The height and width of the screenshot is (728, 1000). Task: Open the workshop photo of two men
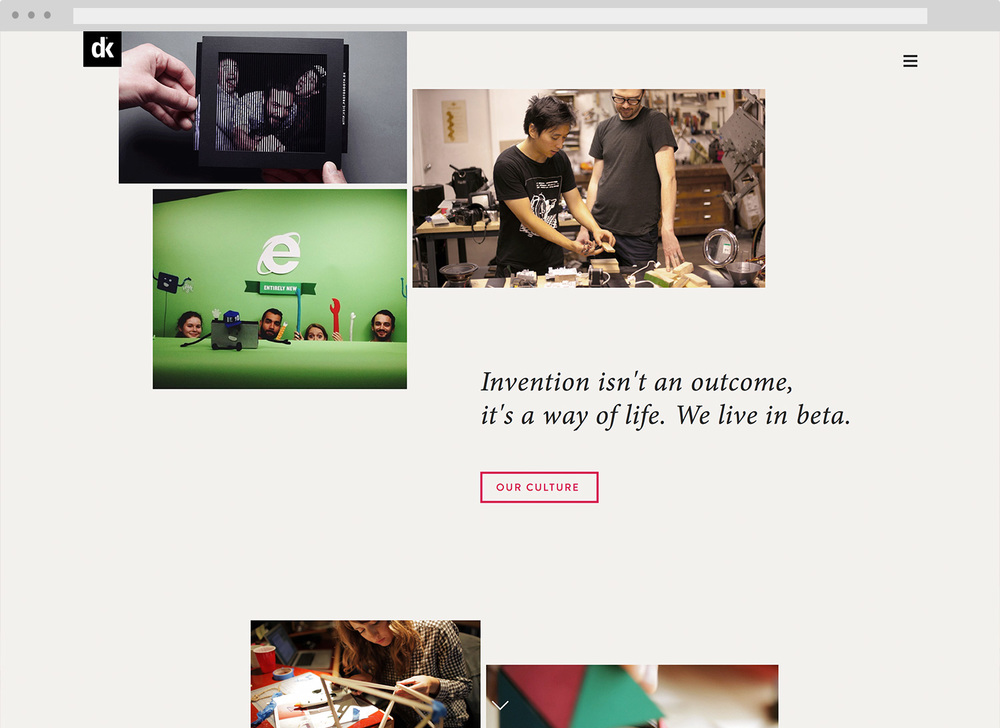click(589, 188)
